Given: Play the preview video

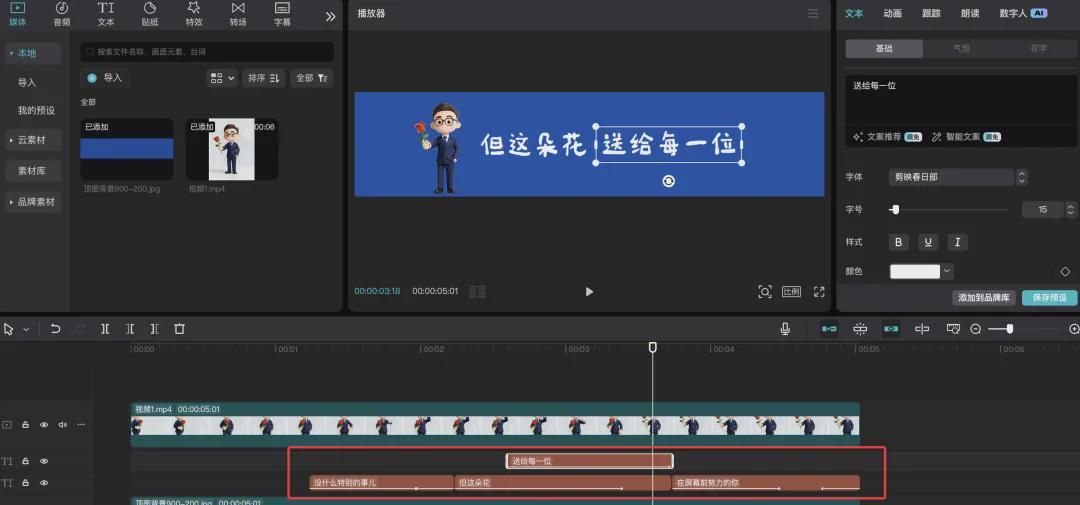Looking at the screenshot, I should pos(589,291).
